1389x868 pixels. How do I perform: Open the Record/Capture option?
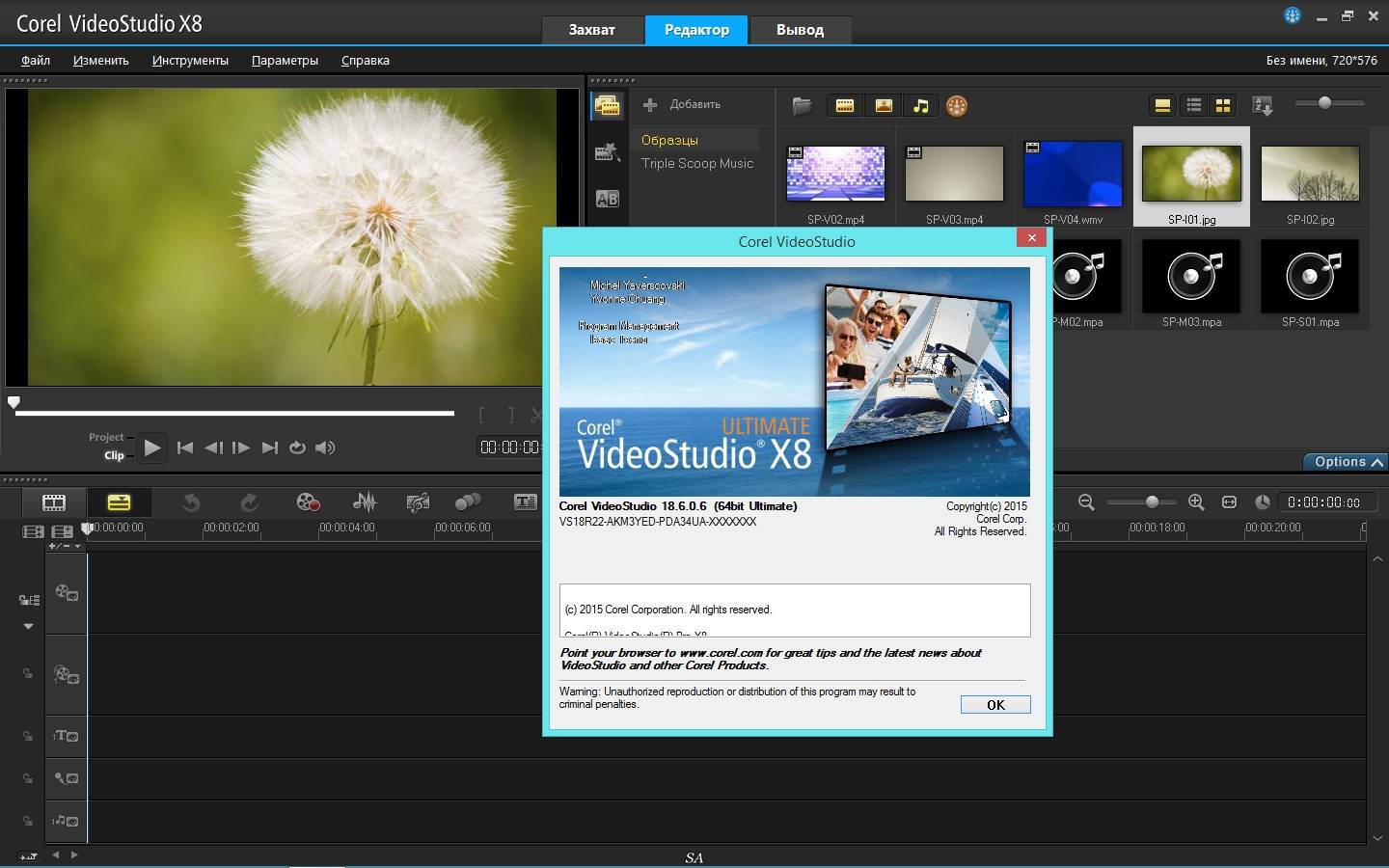(308, 502)
